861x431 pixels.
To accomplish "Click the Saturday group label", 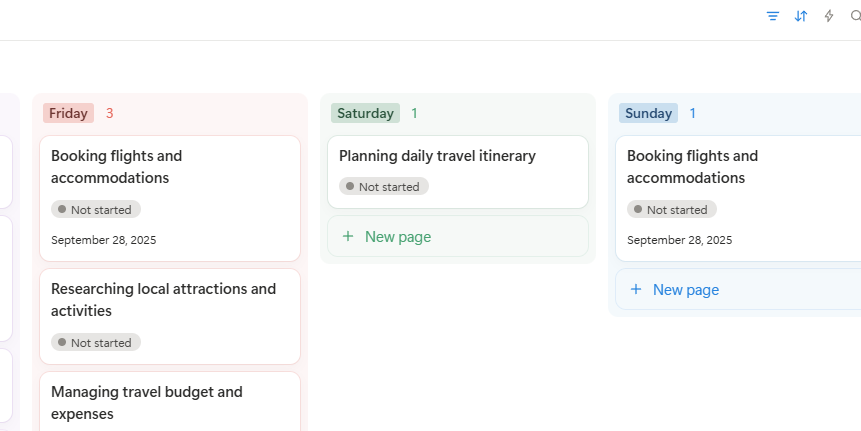I will click(365, 113).
